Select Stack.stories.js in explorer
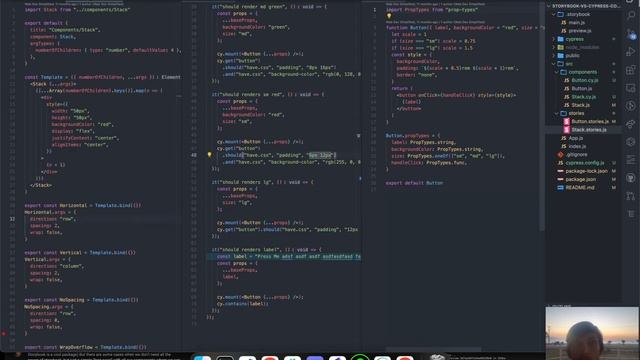 tap(585, 130)
